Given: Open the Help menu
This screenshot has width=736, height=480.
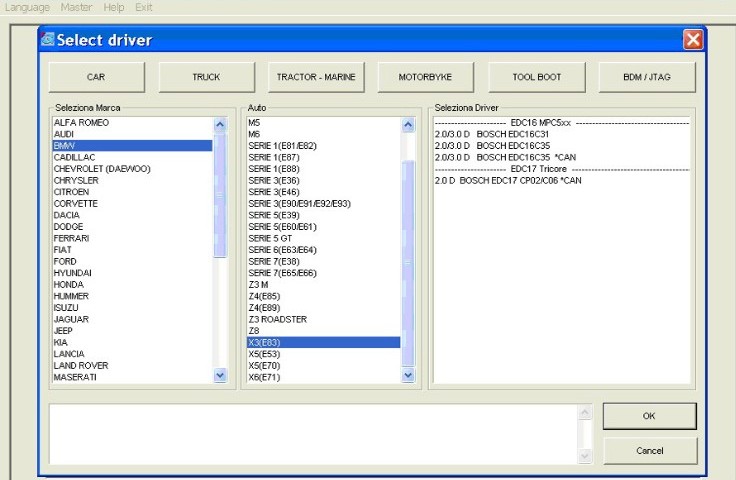Looking at the screenshot, I should [114, 8].
